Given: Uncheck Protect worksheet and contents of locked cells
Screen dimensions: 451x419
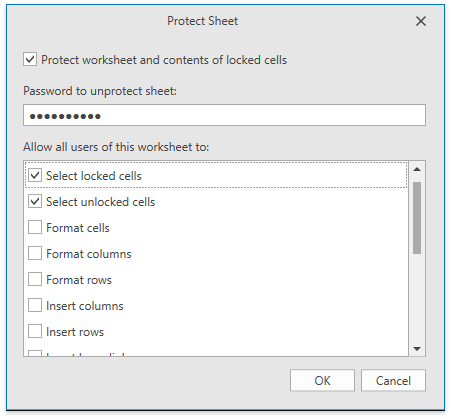Looking at the screenshot, I should (x=30, y=60).
